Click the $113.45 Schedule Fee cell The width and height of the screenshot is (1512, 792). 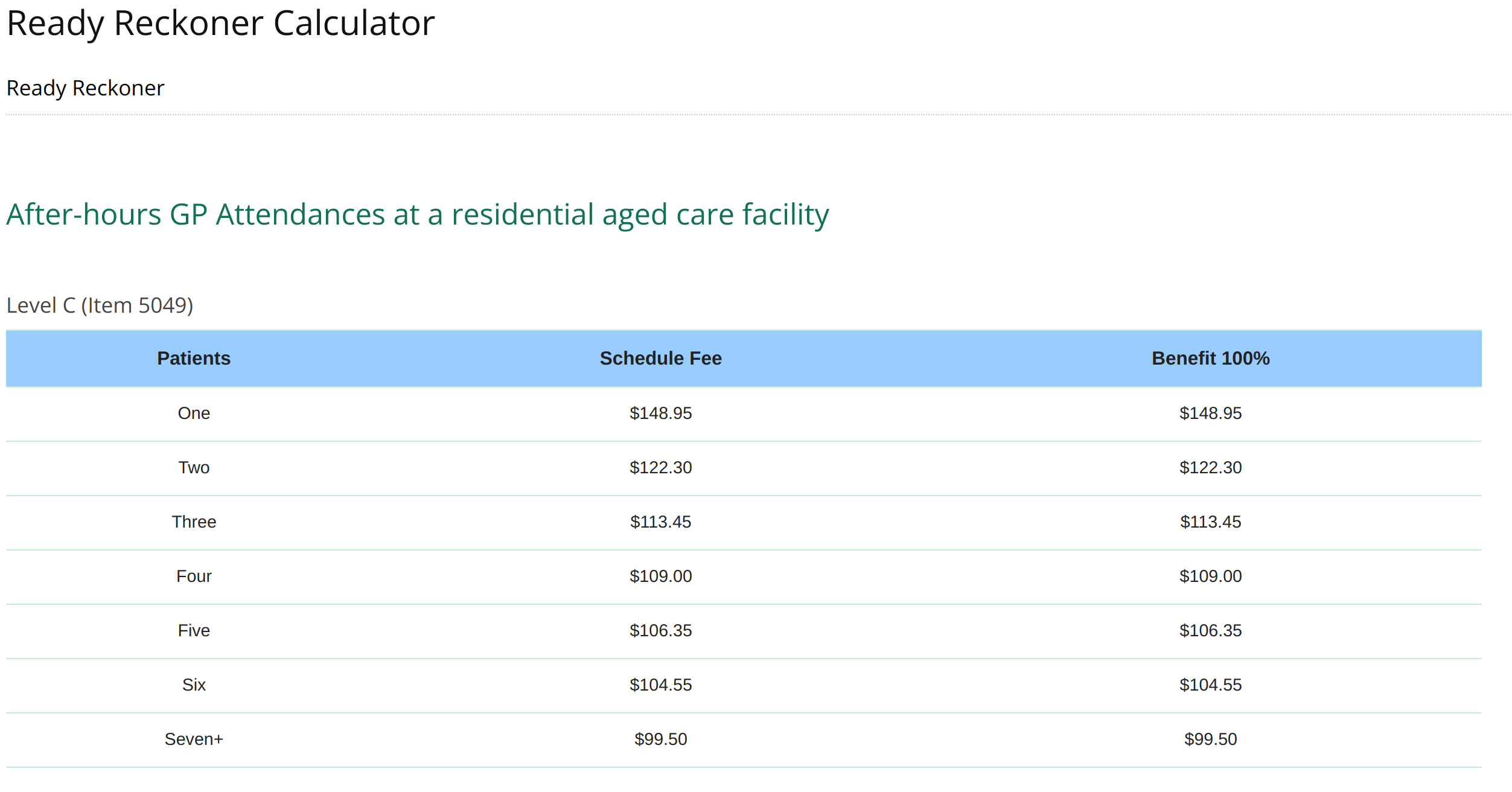pyautogui.click(x=660, y=522)
